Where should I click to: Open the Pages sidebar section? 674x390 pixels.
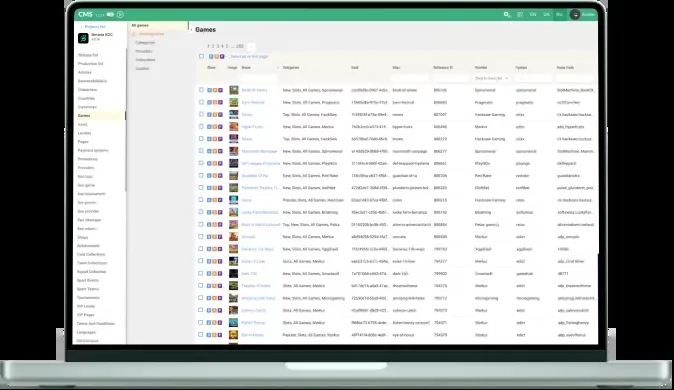pos(83,142)
